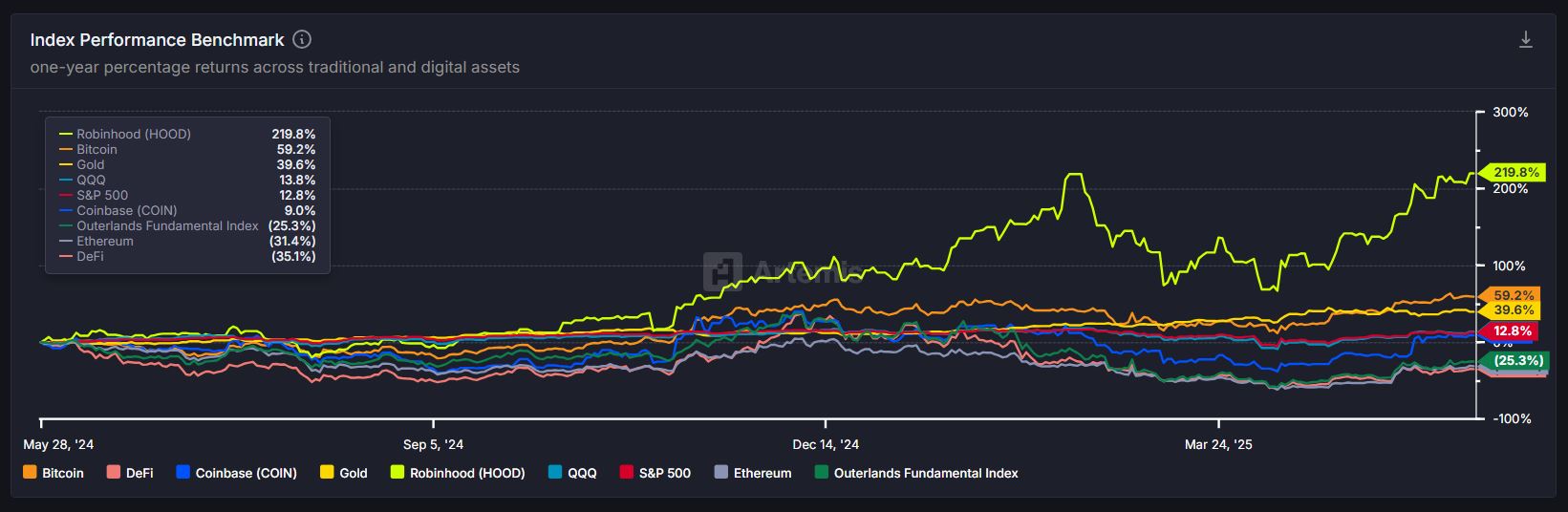Click DeFi row in the tooltip panel
Screen dimensions: 1568x512
click(x=187, y=257)
